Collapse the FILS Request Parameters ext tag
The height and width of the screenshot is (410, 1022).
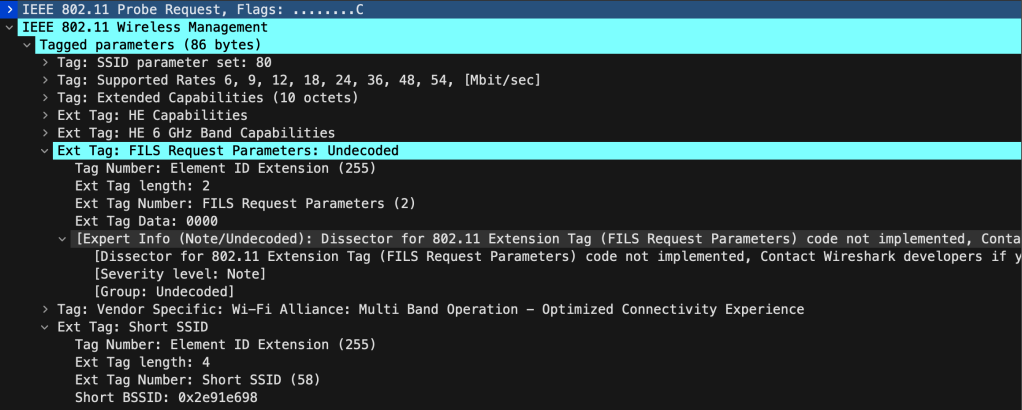[45, 151]
